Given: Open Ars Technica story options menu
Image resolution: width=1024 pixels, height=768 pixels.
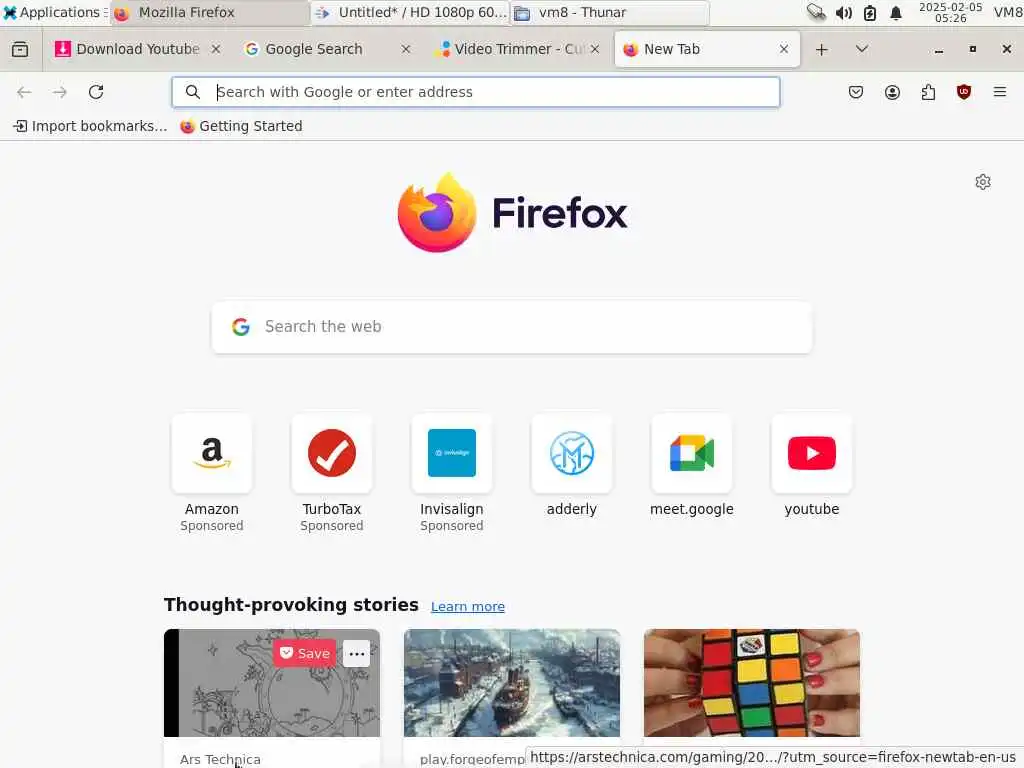Looking at the screenshot, I should click(357, 653).
